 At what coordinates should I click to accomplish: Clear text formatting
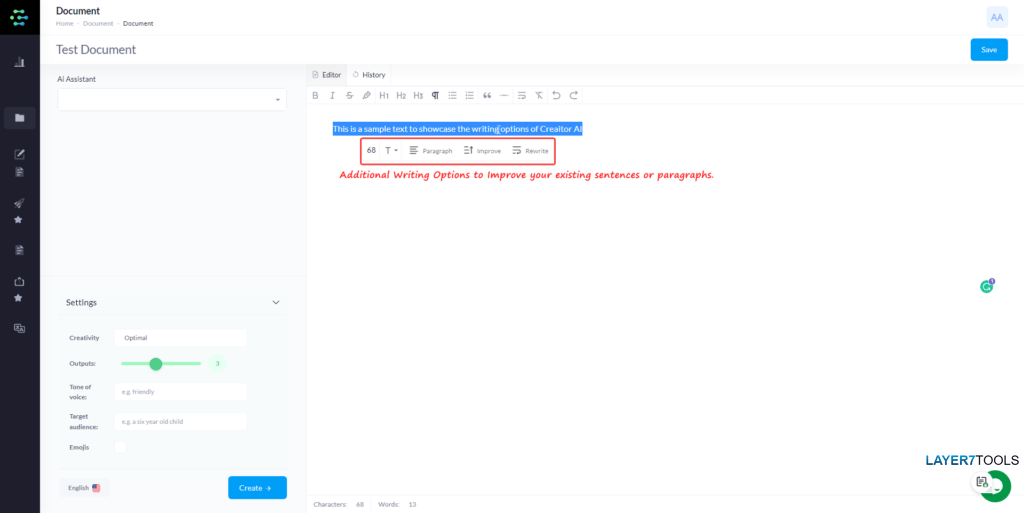539,95
